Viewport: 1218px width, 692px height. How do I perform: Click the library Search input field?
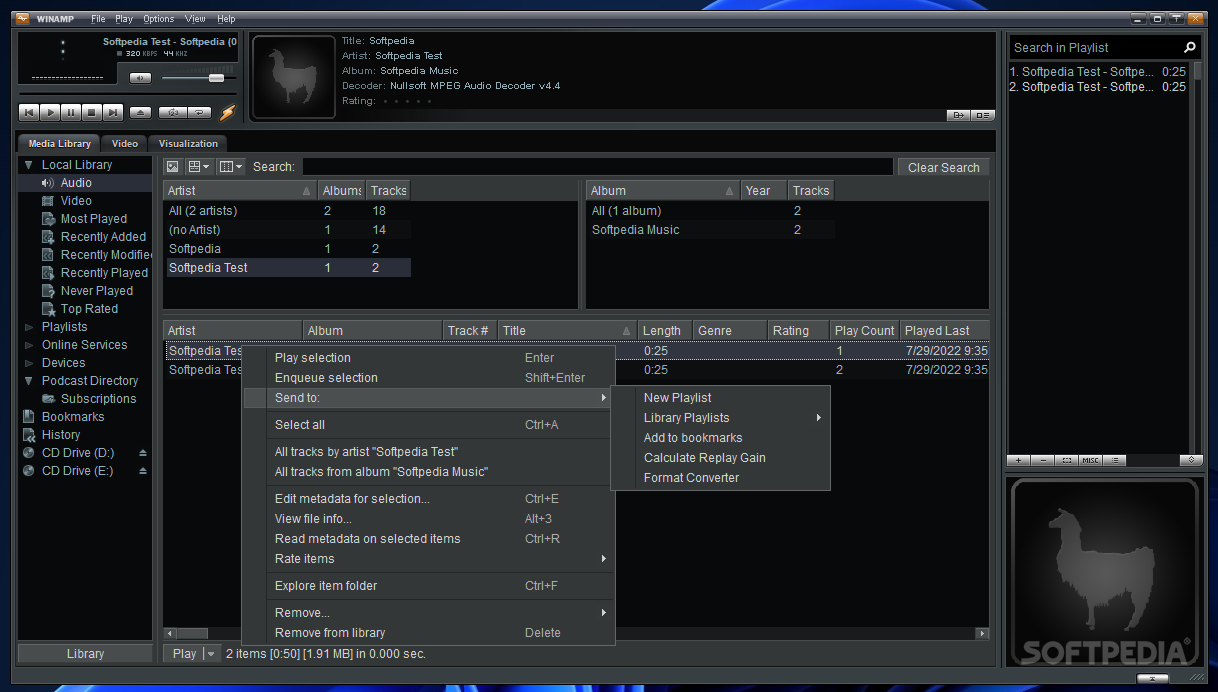(597, 167)
